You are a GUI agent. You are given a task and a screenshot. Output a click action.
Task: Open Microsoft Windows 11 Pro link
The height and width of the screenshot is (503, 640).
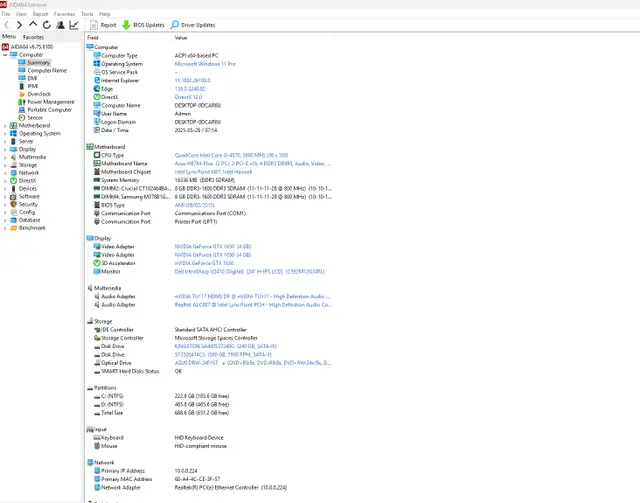point(205,64)
